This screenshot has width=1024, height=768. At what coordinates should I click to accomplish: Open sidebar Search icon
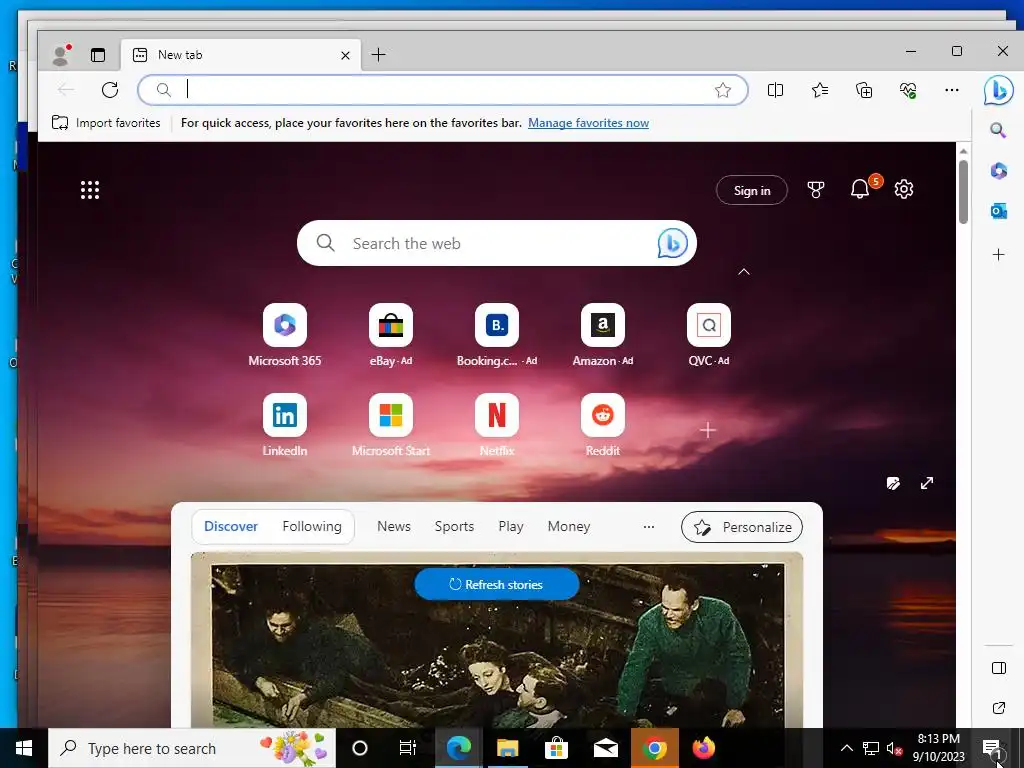tap(998, 130)
